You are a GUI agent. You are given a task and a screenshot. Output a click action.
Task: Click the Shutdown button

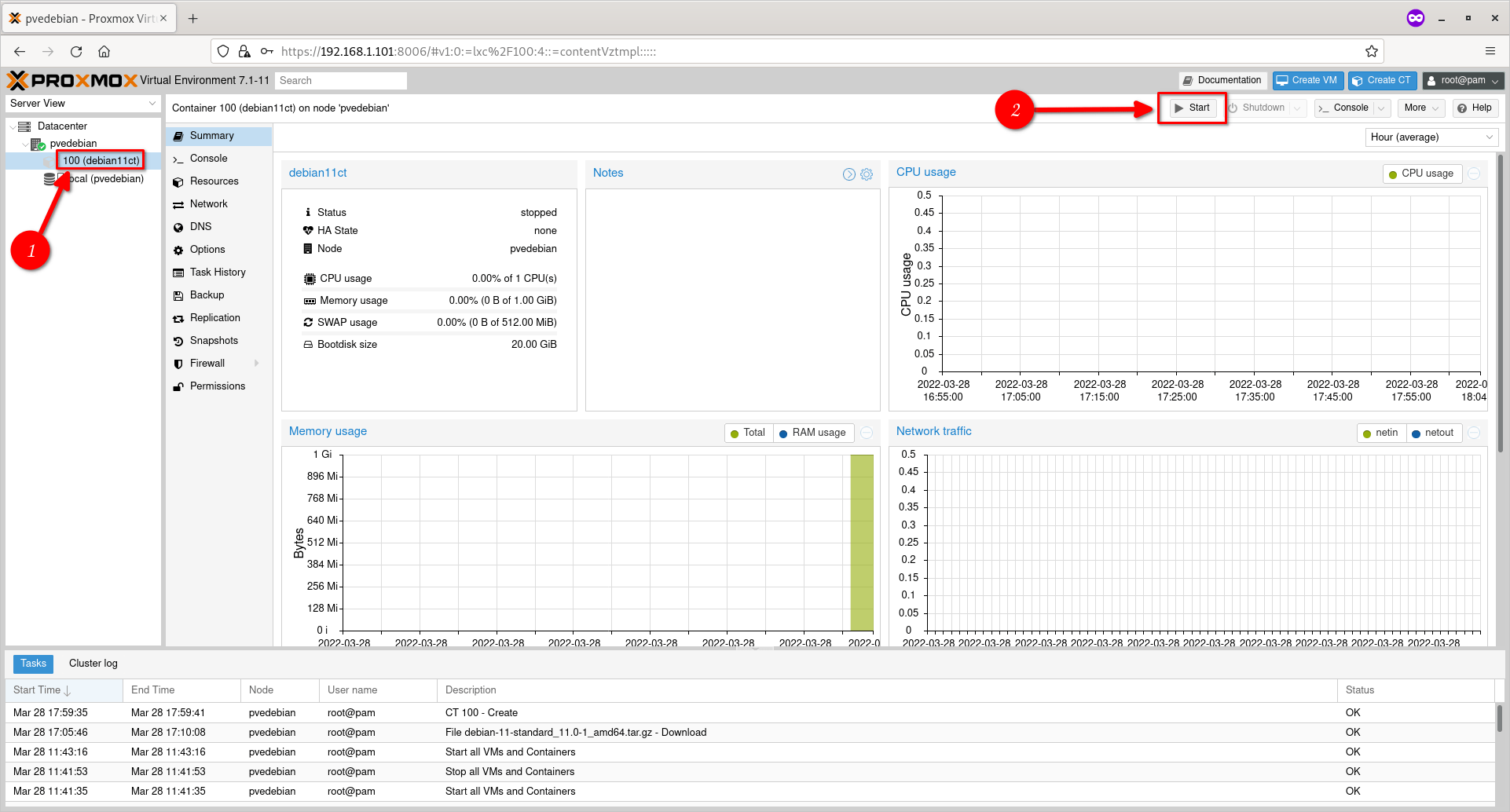(x=1257, y=108)
